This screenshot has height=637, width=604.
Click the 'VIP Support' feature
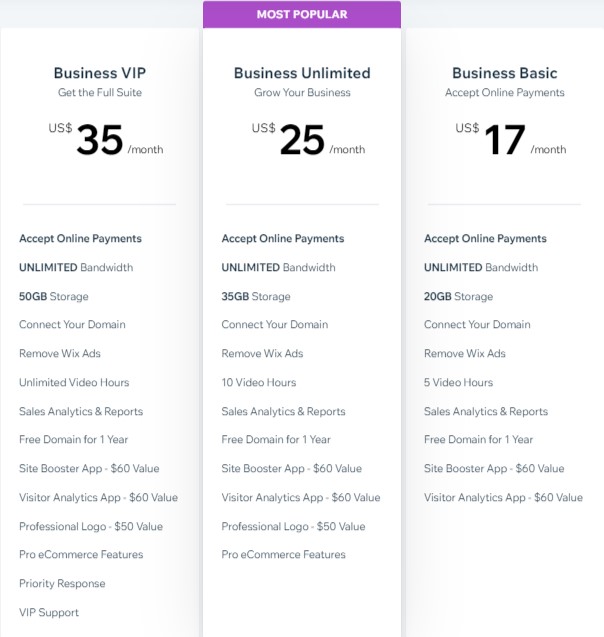click(x=49, y=613)
